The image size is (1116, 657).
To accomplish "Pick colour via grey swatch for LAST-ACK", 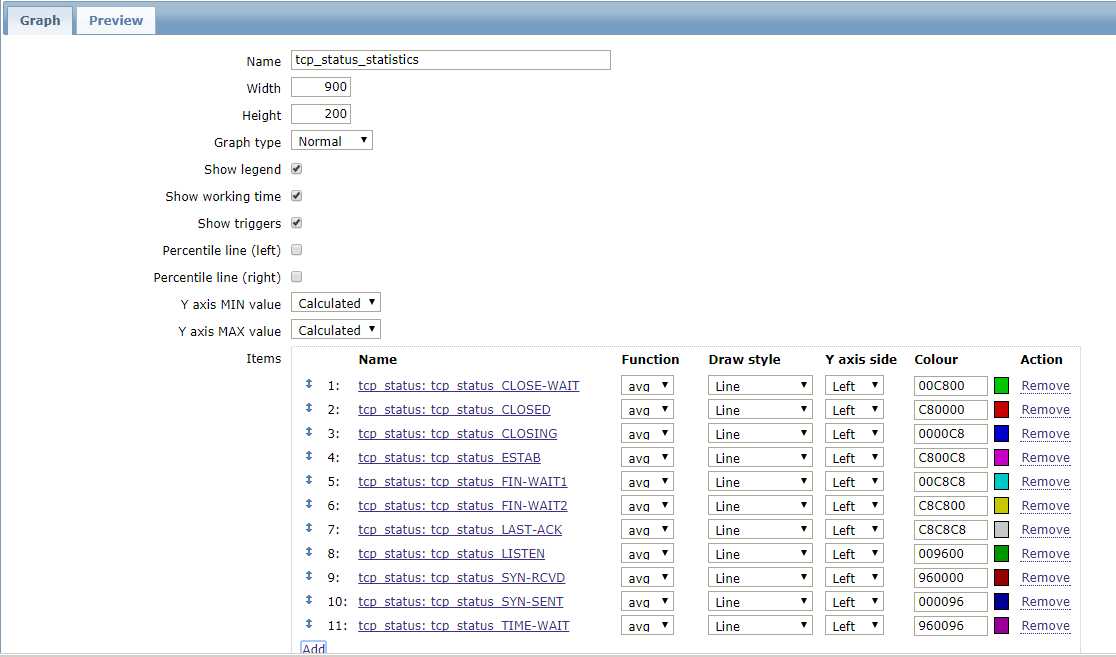I will (1001, 530).
